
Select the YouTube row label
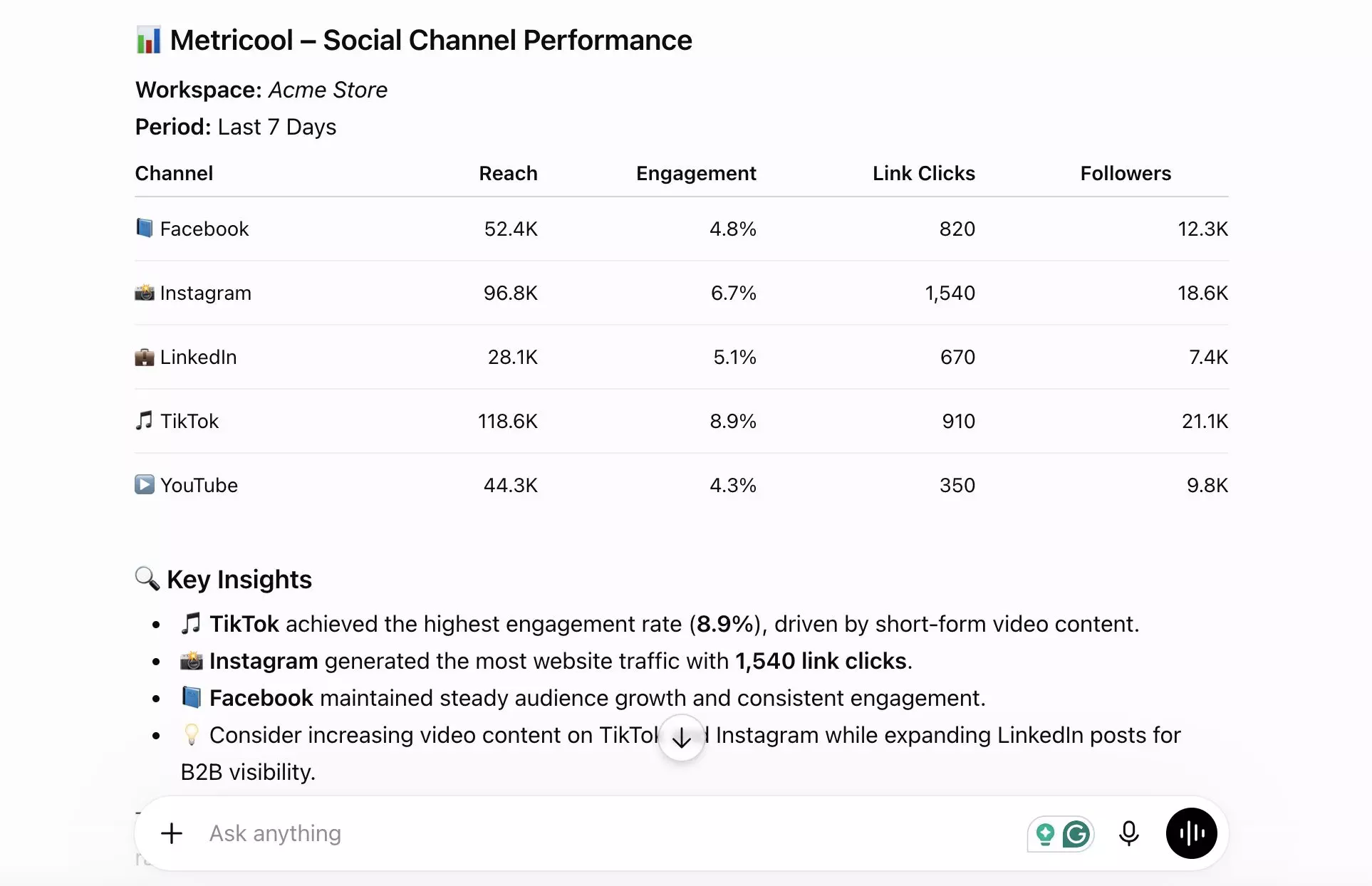(199, 485)
